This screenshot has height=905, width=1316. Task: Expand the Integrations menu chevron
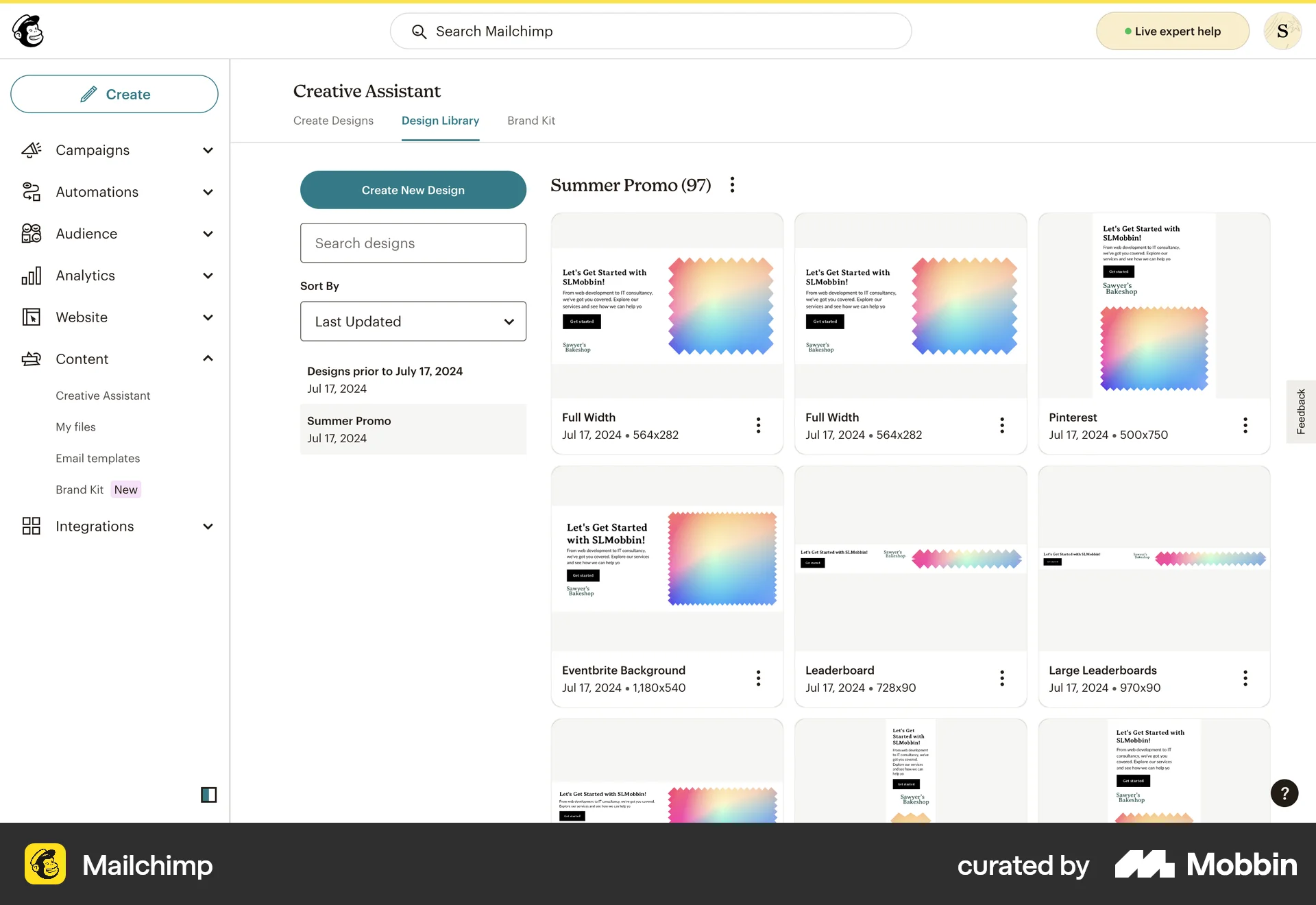click(x=208, y=527)
